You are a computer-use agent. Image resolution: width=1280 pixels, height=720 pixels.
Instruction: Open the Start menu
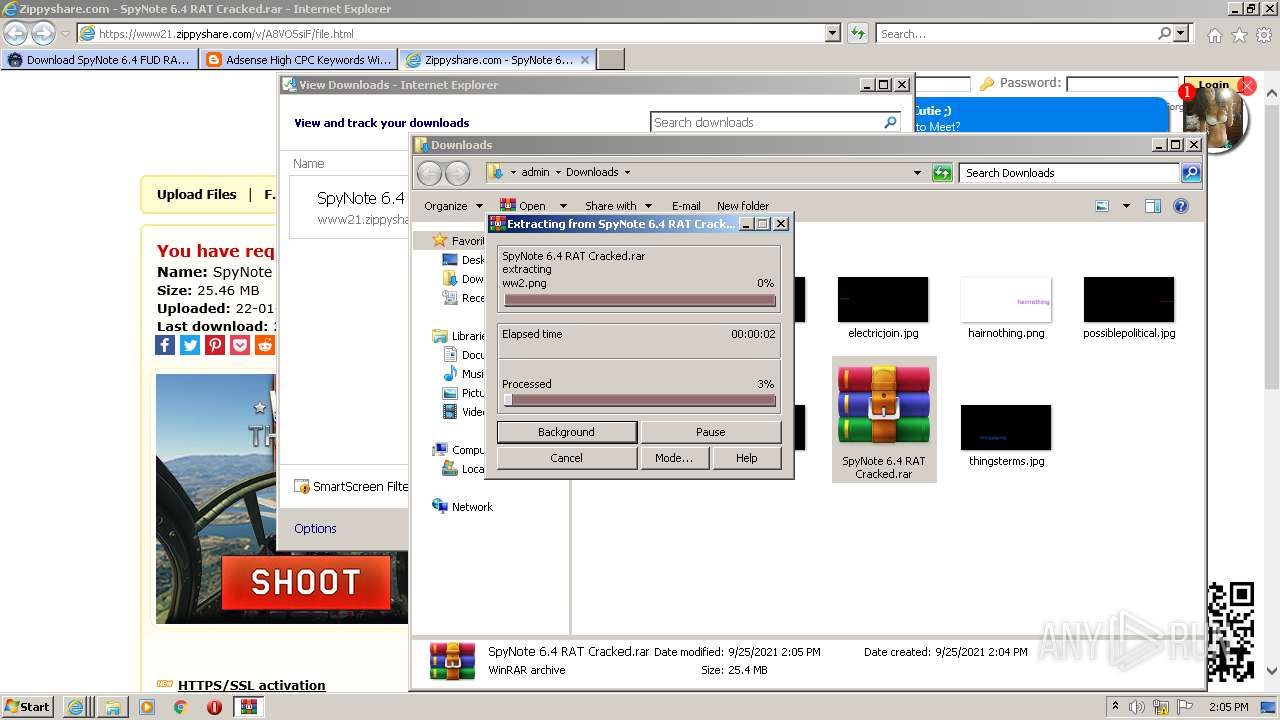click(x=28, y=707)
